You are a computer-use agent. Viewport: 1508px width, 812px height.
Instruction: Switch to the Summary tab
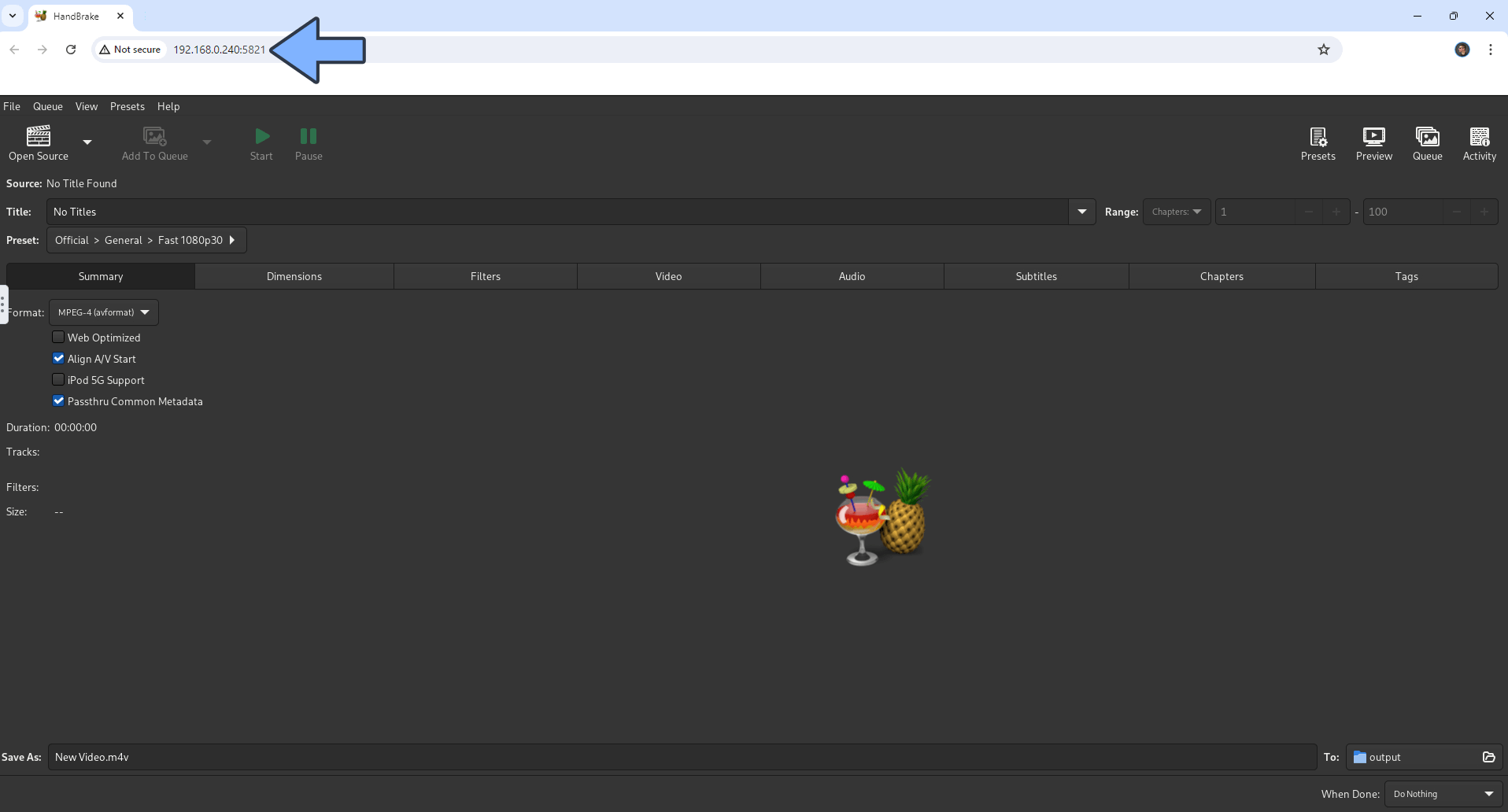pyautogui.click(x=101, y=276)
